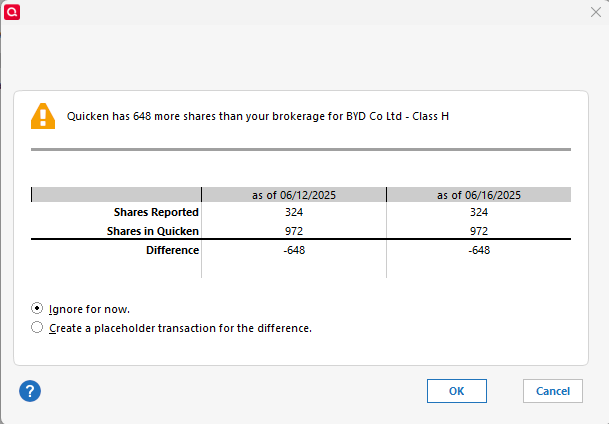Click the 'as of 06/12/2025' column header
The width and height of the screenshot is (609, 424).
pos(294,195)
